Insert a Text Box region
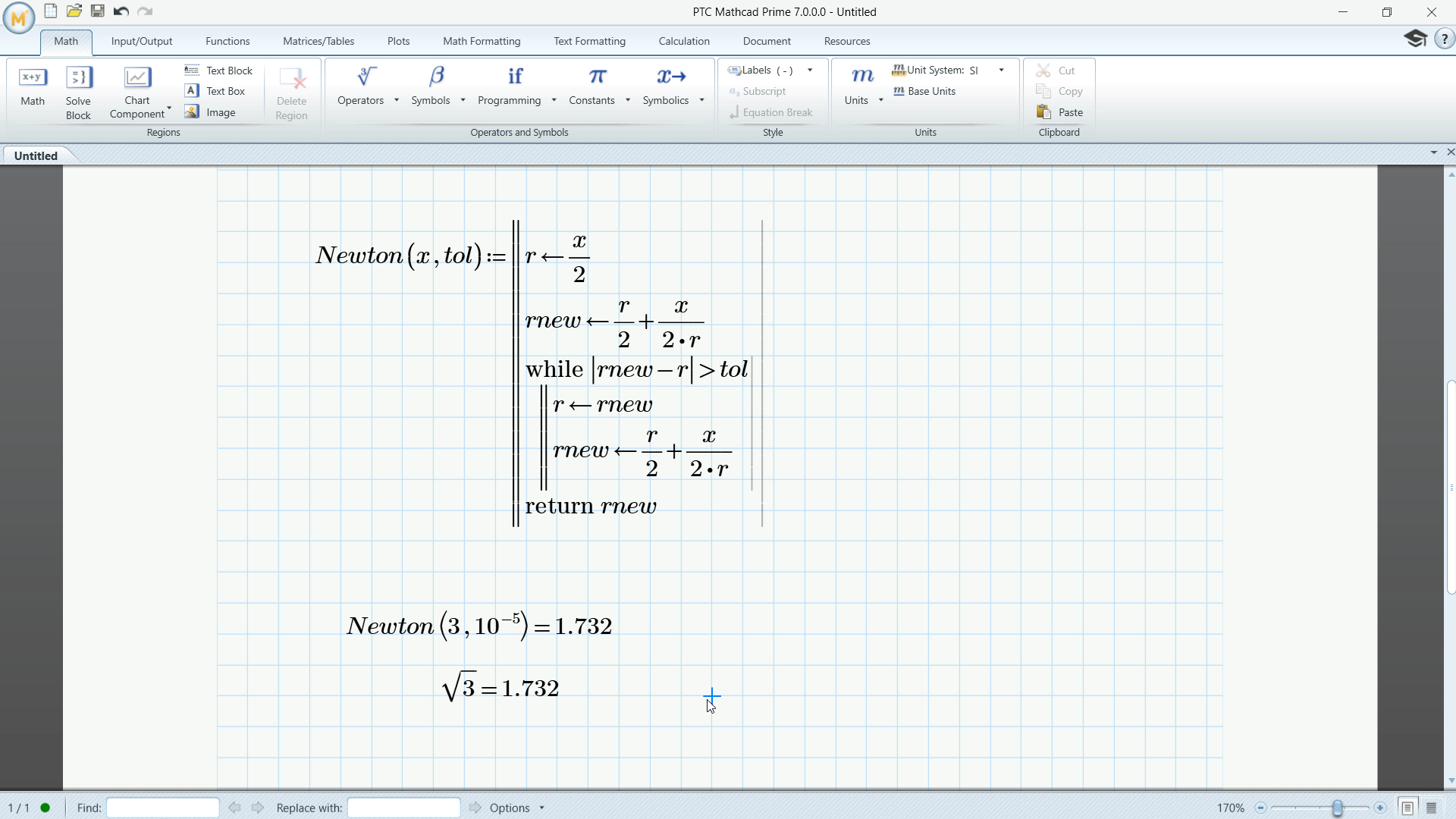This screenshot has width=1456, height=819. [x=215, y=91]
